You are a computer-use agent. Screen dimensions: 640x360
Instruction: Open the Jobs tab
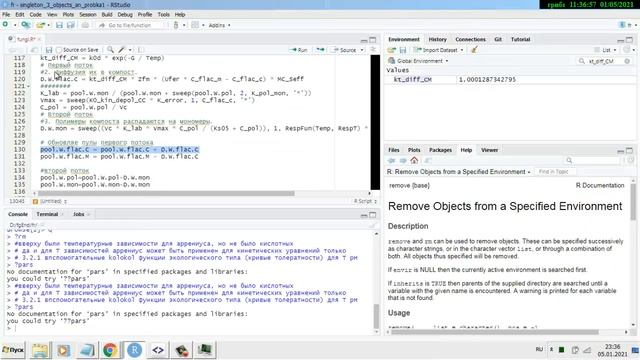(79, 214)
